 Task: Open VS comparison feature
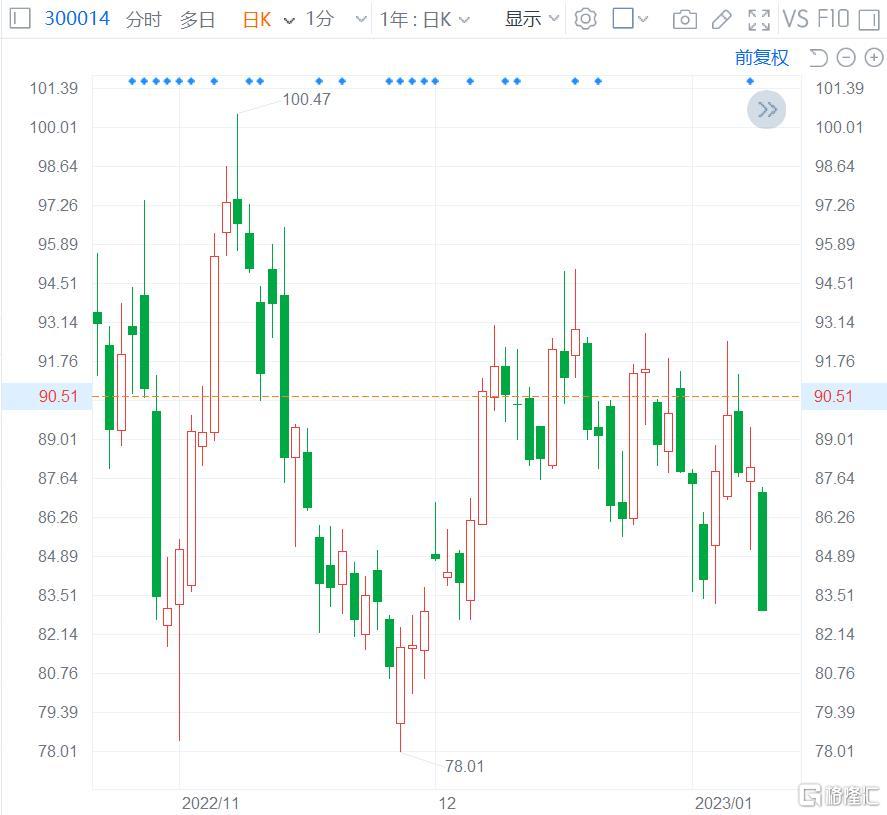[x=795, y=19]
